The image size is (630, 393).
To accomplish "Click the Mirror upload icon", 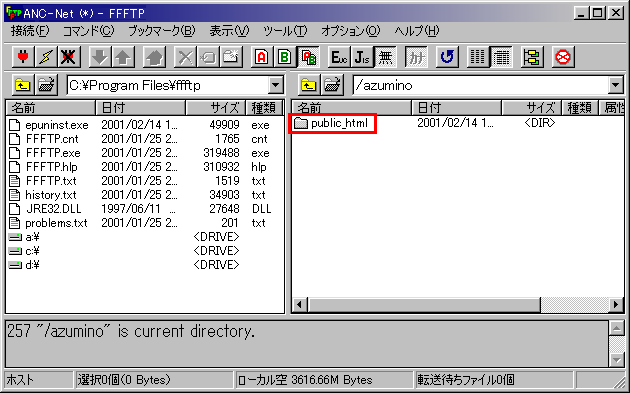I will point(154,57).
